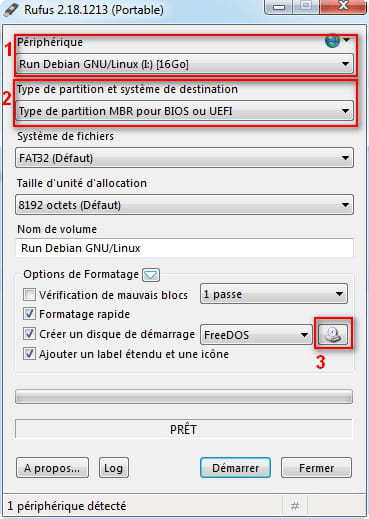369x519 pixels.
Task: Collapse Options de Formatage arrow icon
Action: (151, 275)
